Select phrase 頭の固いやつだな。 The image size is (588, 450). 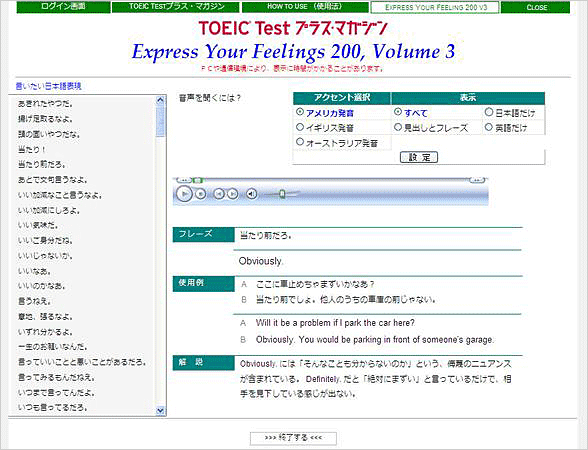click(49, 134)
